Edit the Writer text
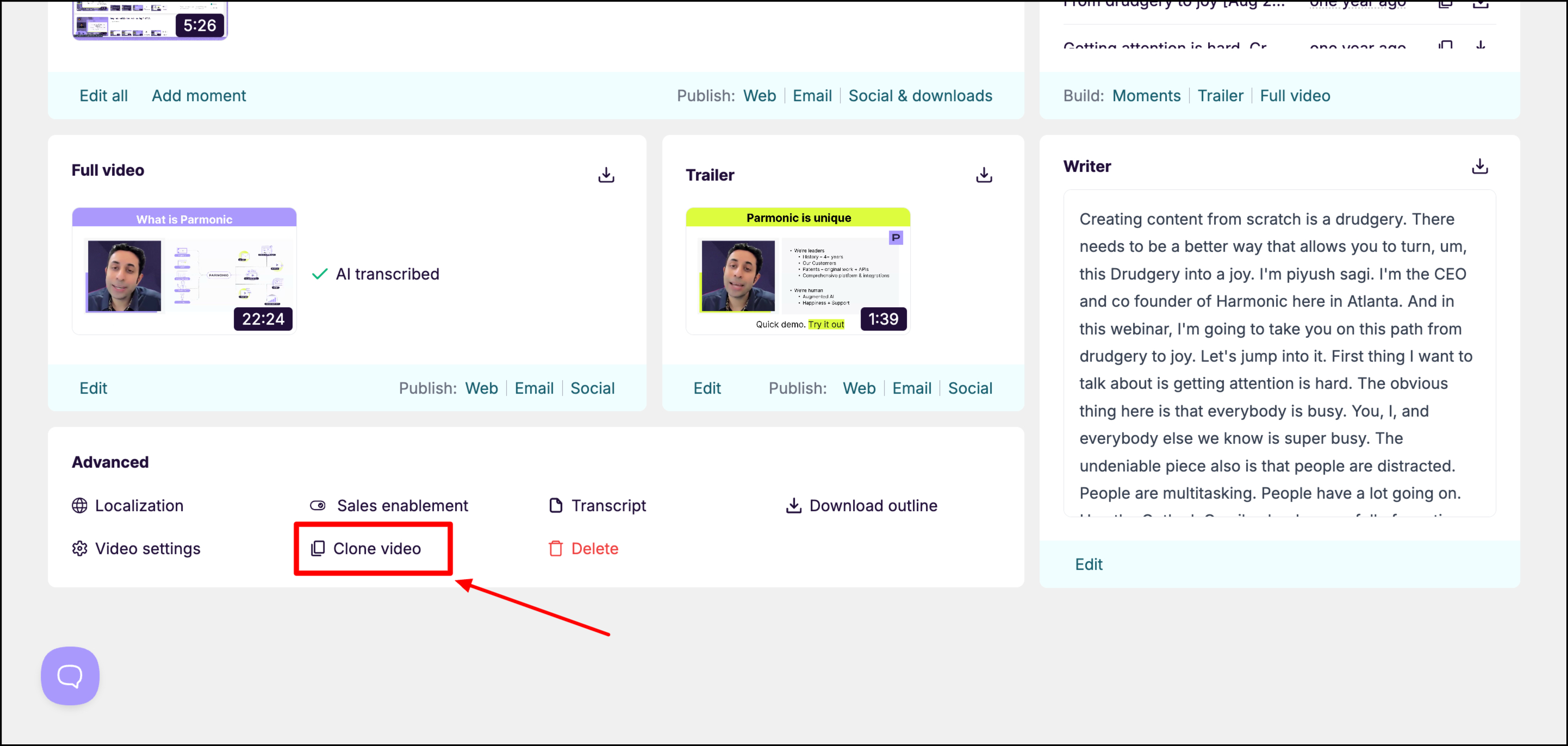This screenshot has width=1568, height=746. point(1088,564)
